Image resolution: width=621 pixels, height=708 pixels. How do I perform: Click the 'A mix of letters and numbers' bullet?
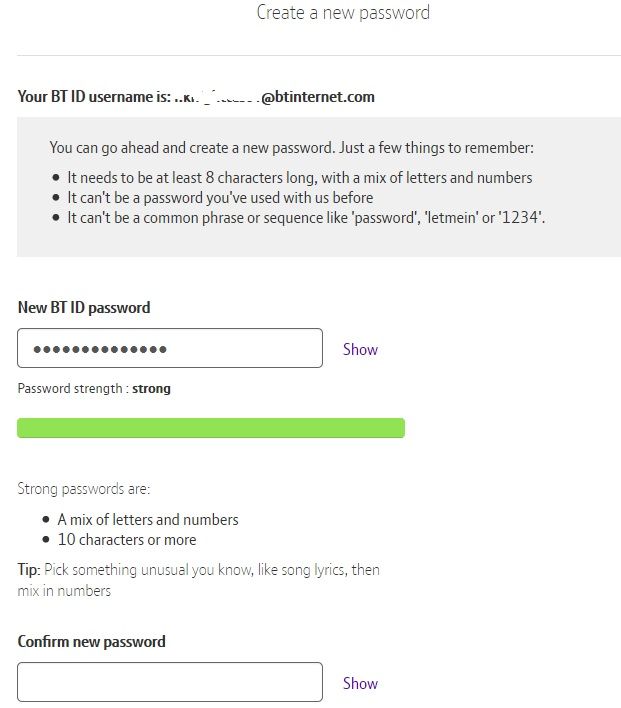[148, 519]
